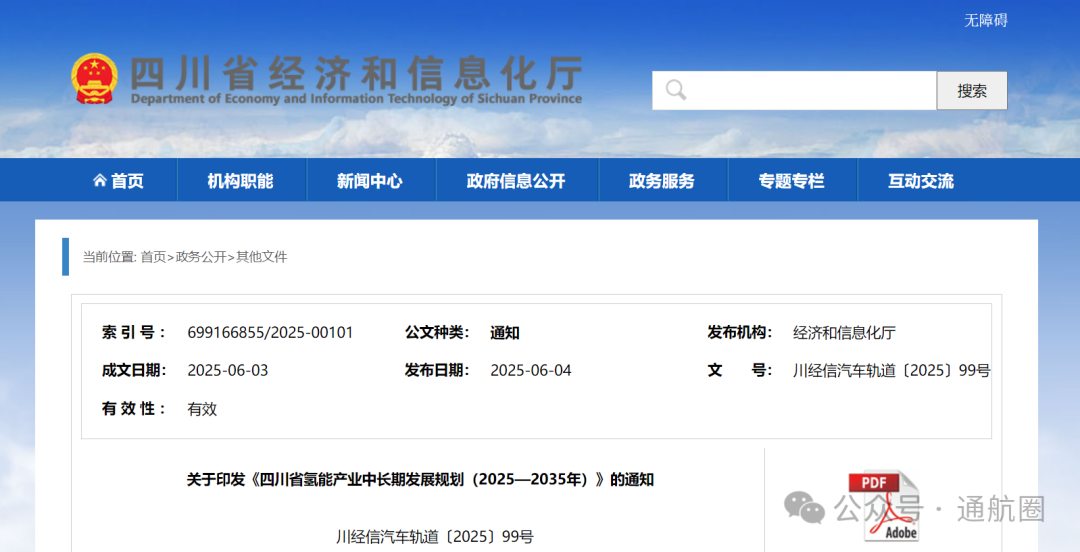Click 政务公开 in the breadcrumb
Image resolution: width=1080 pixels, height=552 pixels.
pos(200,257)
